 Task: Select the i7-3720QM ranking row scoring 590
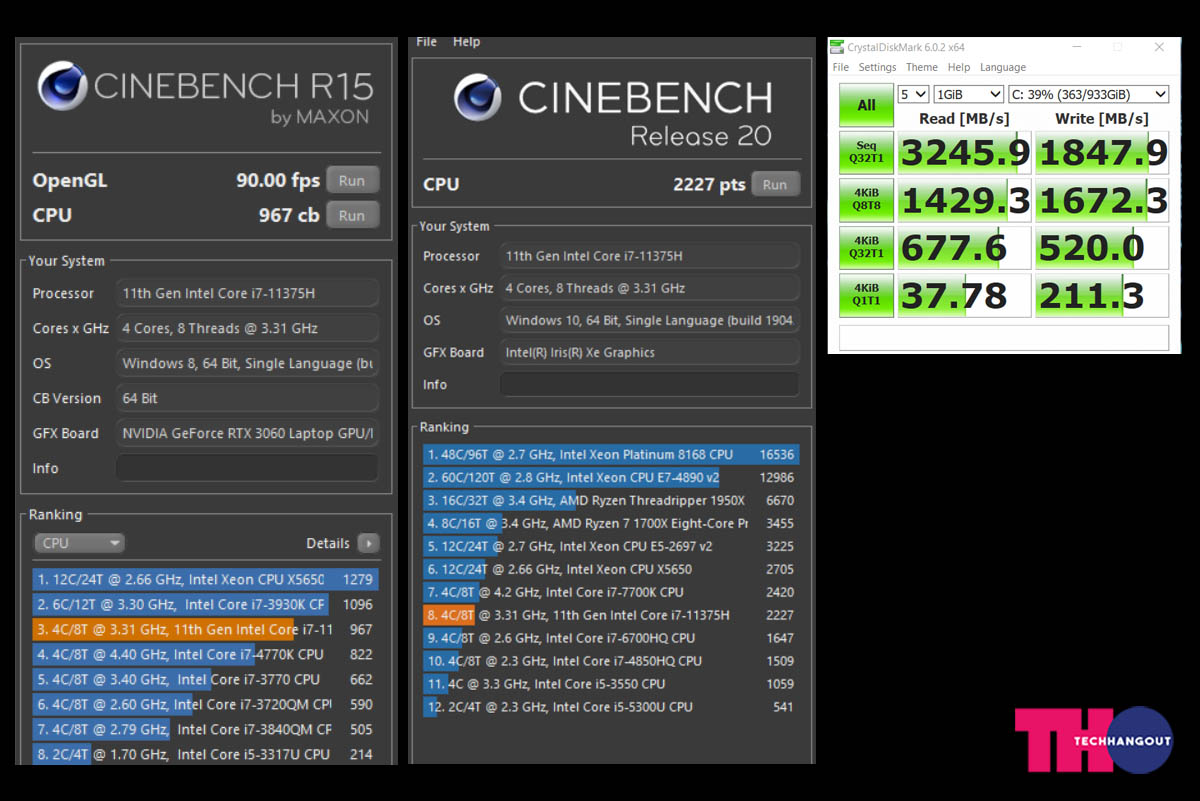click(205, 704)
